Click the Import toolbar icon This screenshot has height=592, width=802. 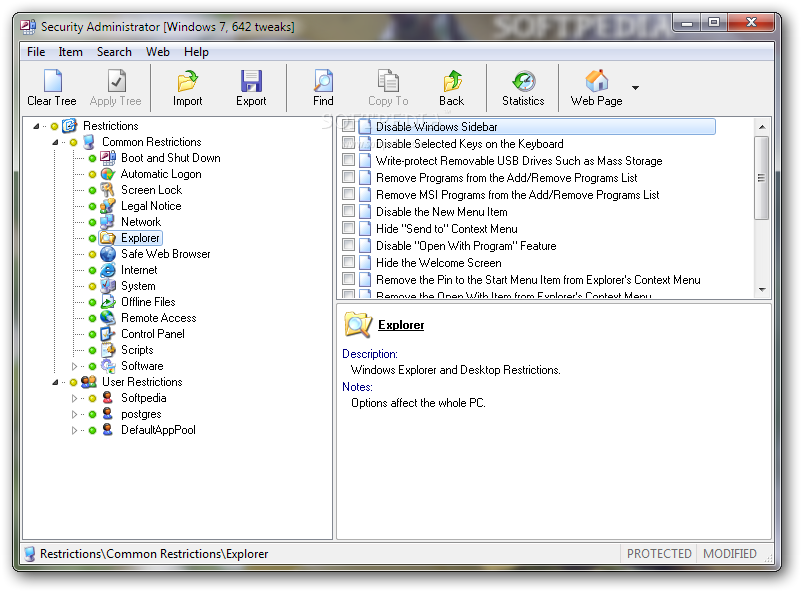[x=187, y=81]
